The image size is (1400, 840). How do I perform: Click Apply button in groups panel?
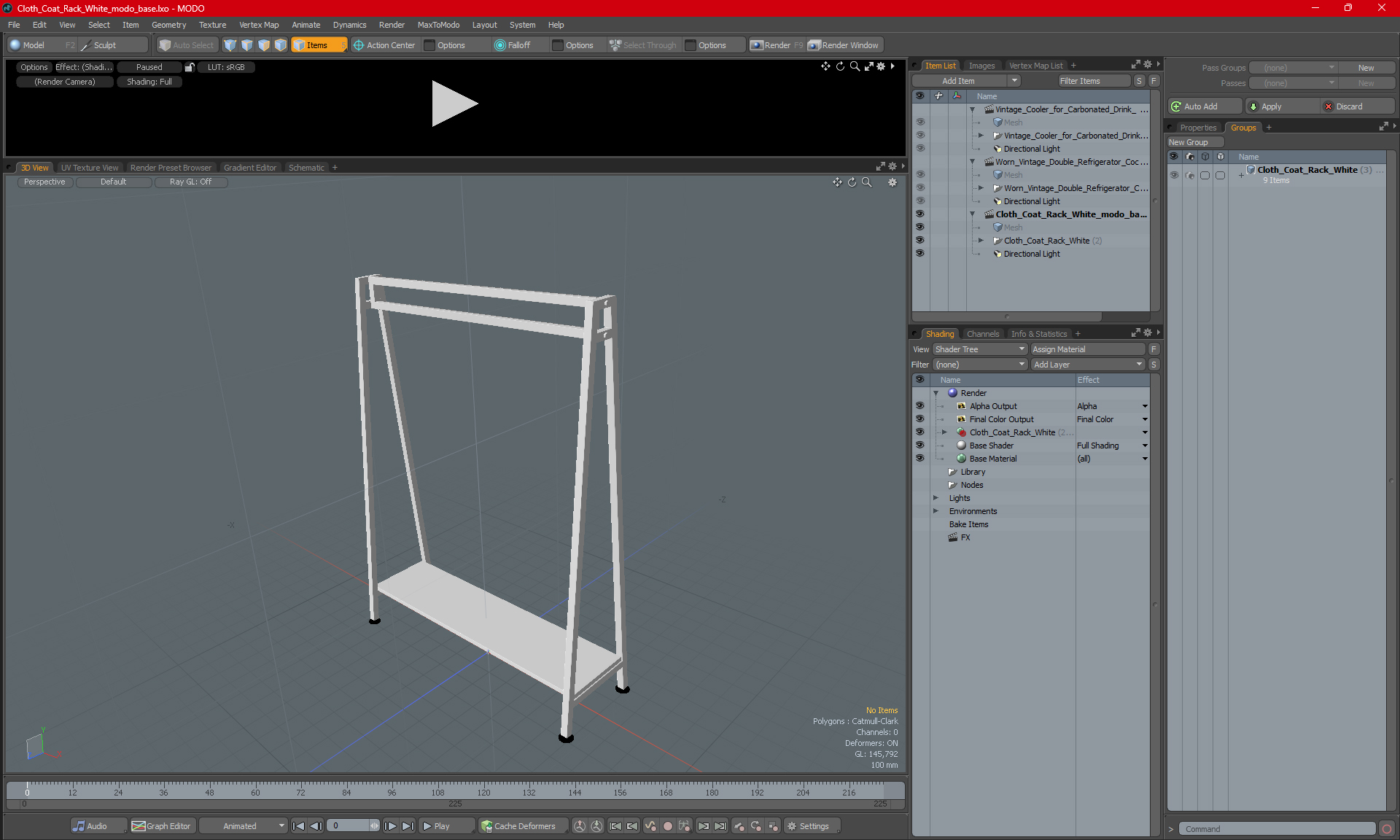[1281, 106]
